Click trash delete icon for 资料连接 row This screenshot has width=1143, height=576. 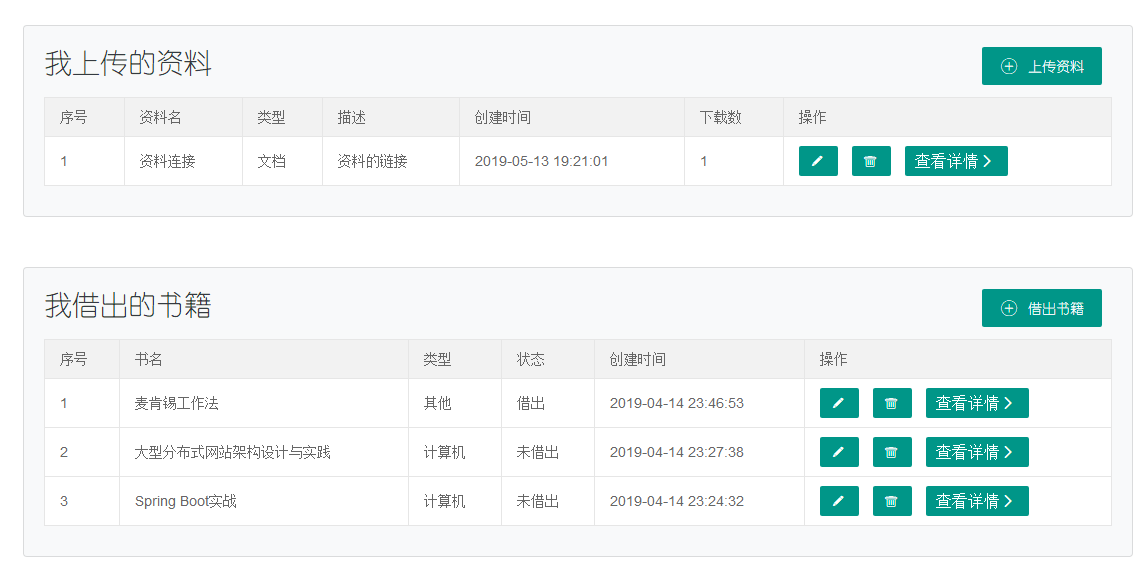871,161
